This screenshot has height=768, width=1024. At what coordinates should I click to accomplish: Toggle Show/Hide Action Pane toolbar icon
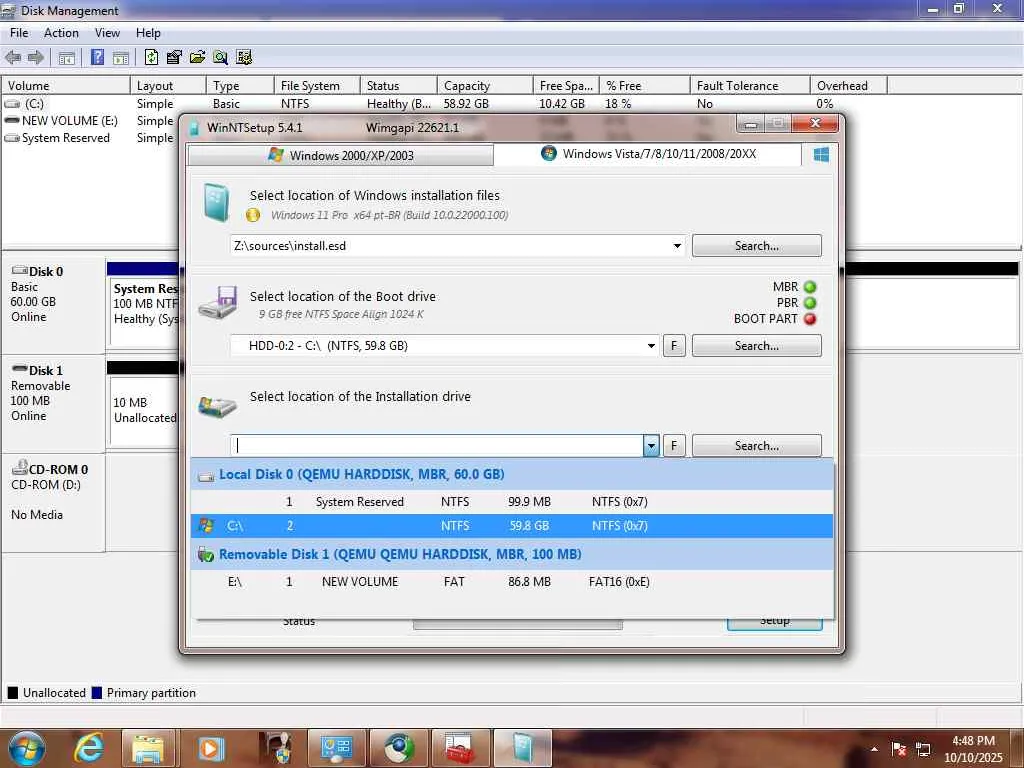(x=121, y=58)
